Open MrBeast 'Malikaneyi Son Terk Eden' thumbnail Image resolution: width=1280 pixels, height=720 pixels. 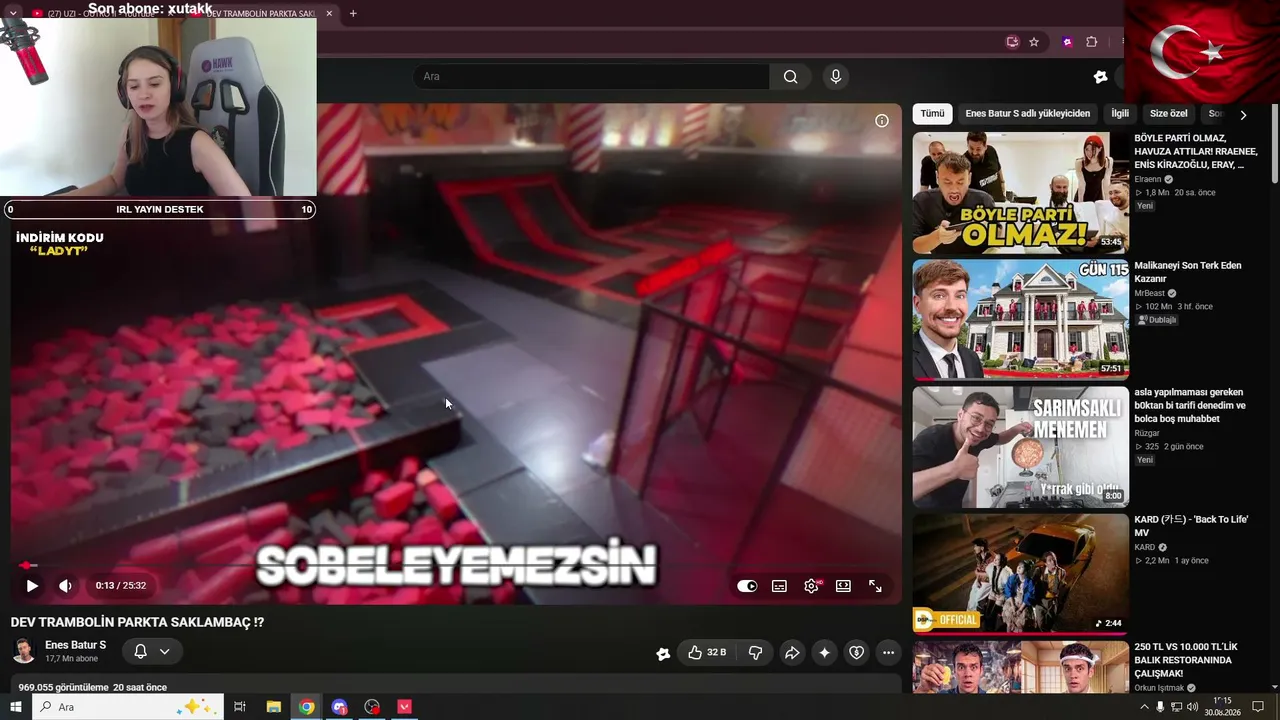(1020, 320)
